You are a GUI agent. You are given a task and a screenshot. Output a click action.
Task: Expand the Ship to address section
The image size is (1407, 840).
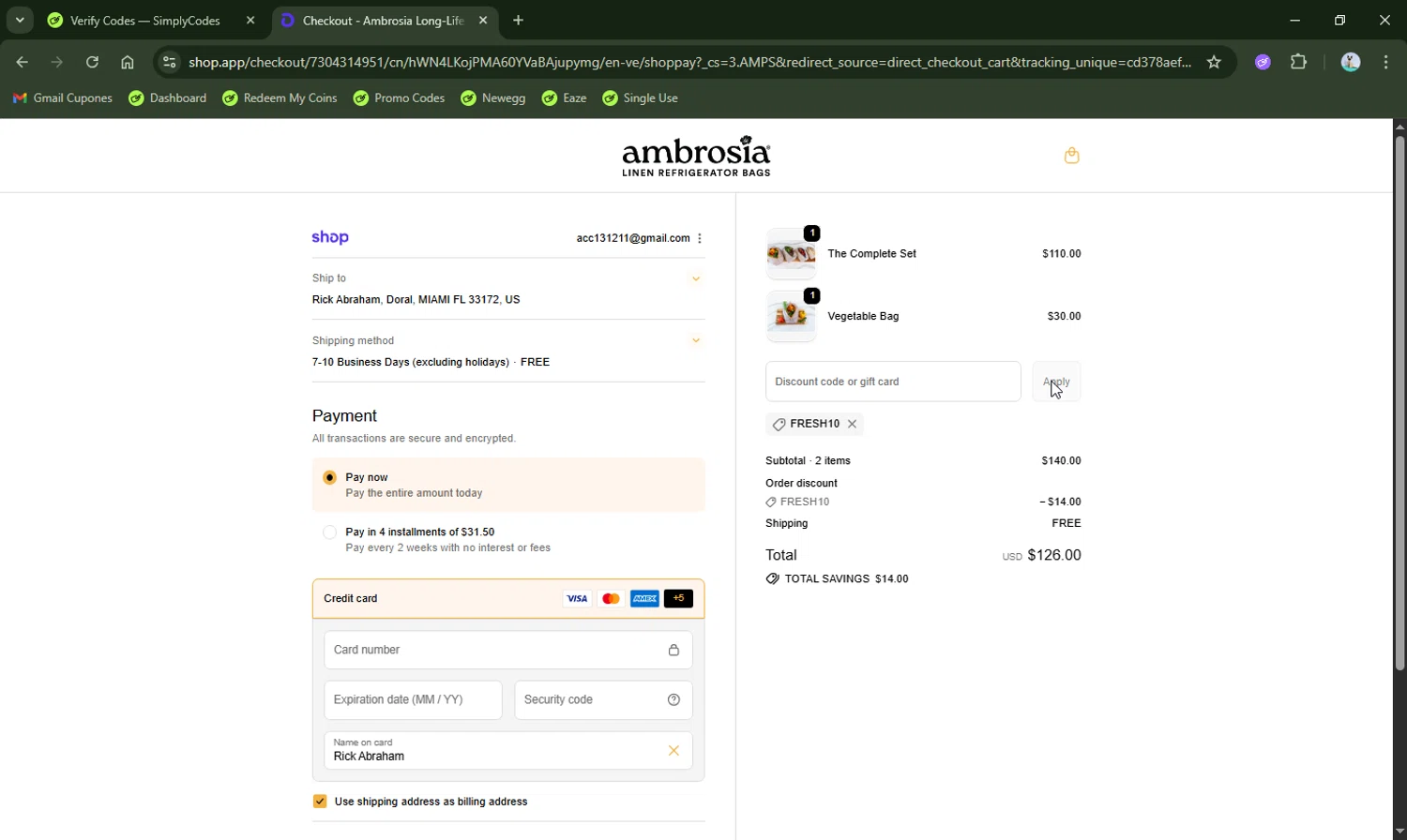click(x=696, y=278)
